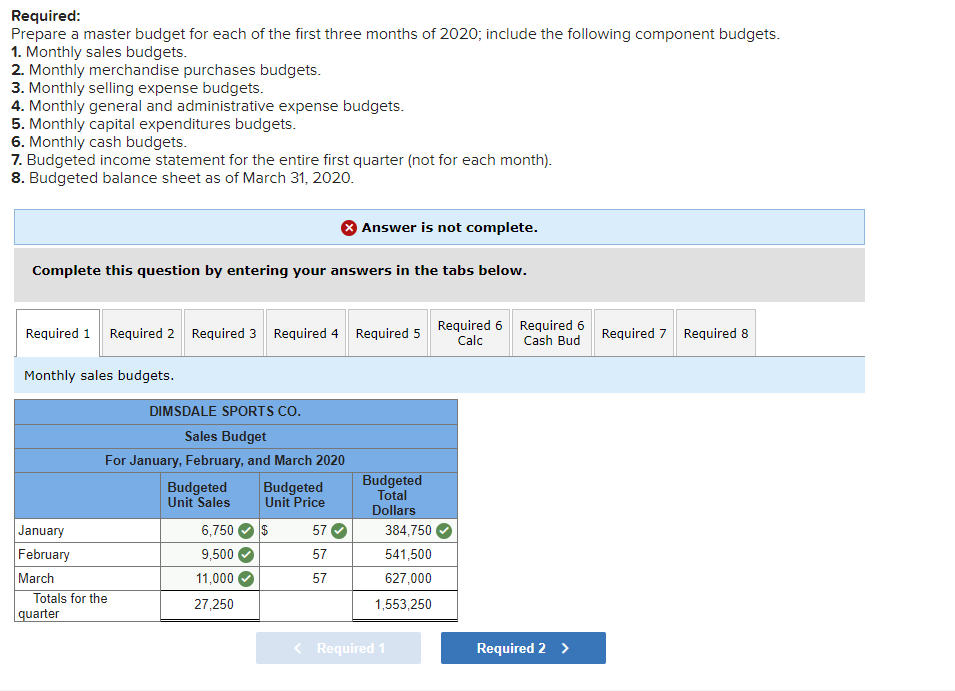Click green checkmark next to January unit sales 6,750
The height and width of the screenshot is (691, 955).
click(x=246, y=531)
